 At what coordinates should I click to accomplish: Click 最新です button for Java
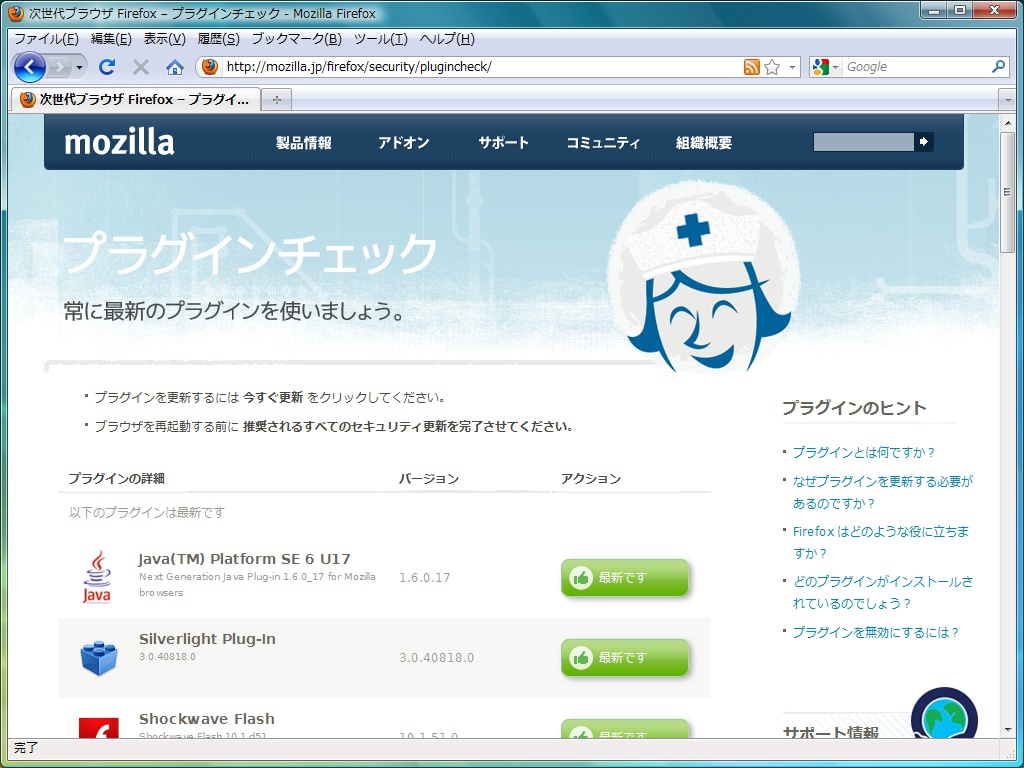[x=624, y=577]
